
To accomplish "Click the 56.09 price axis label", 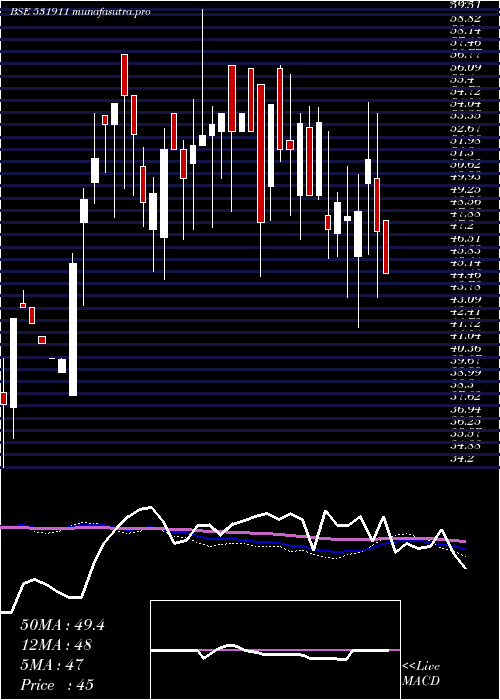I will coord(466,67).
